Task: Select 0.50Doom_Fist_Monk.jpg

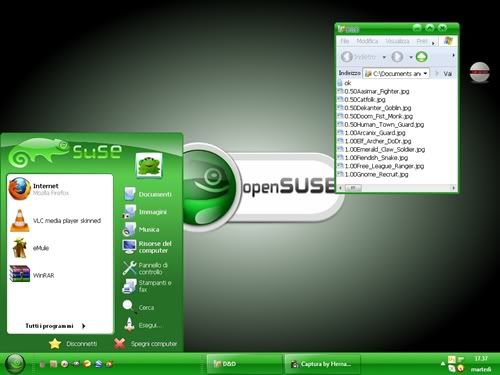Action: click(375, 116)
